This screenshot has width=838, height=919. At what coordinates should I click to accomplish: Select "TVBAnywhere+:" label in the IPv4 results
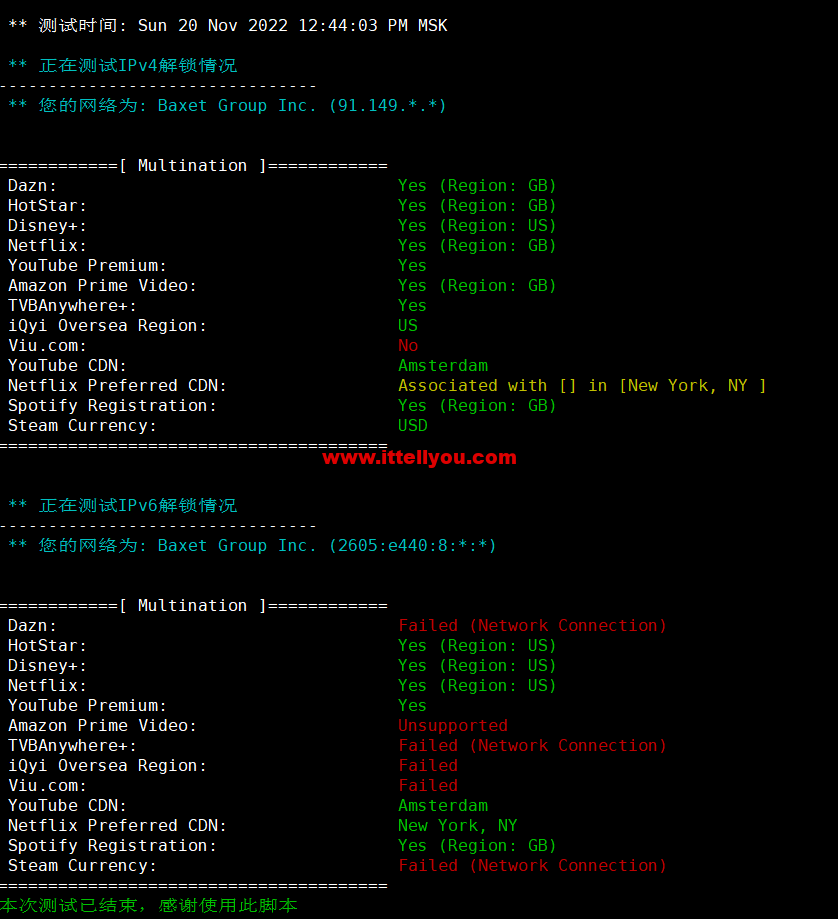[72, 305]
